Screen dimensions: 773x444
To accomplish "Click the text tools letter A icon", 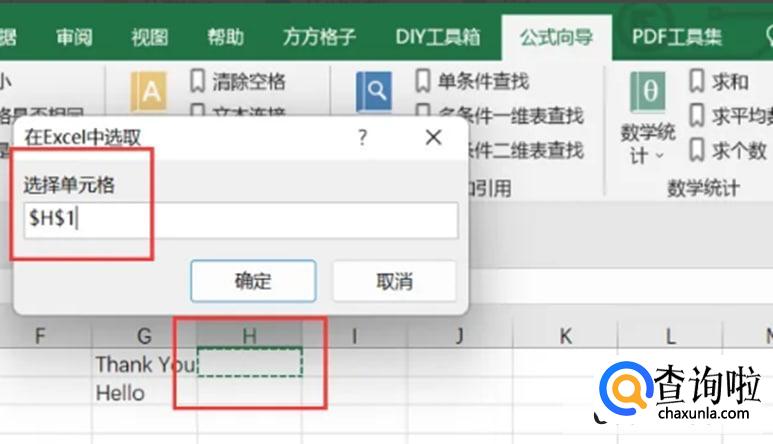I will point(148,91).
